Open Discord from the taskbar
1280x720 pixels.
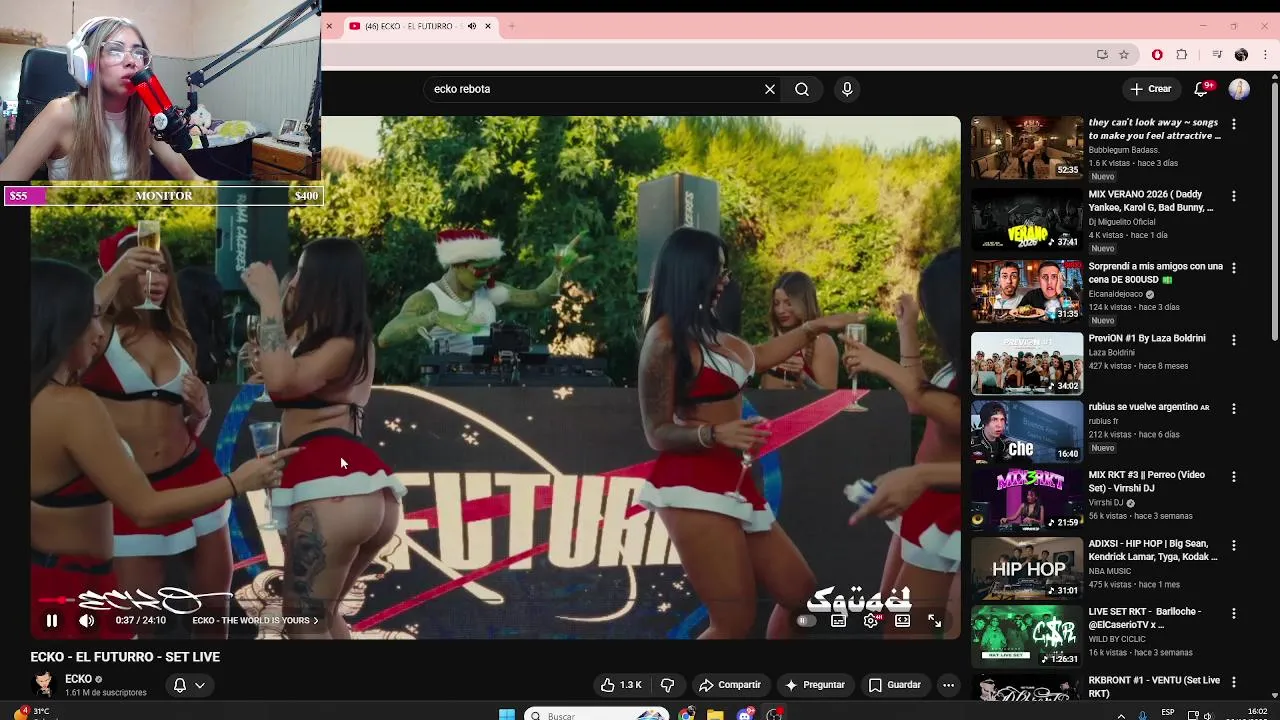click(745, 714)
